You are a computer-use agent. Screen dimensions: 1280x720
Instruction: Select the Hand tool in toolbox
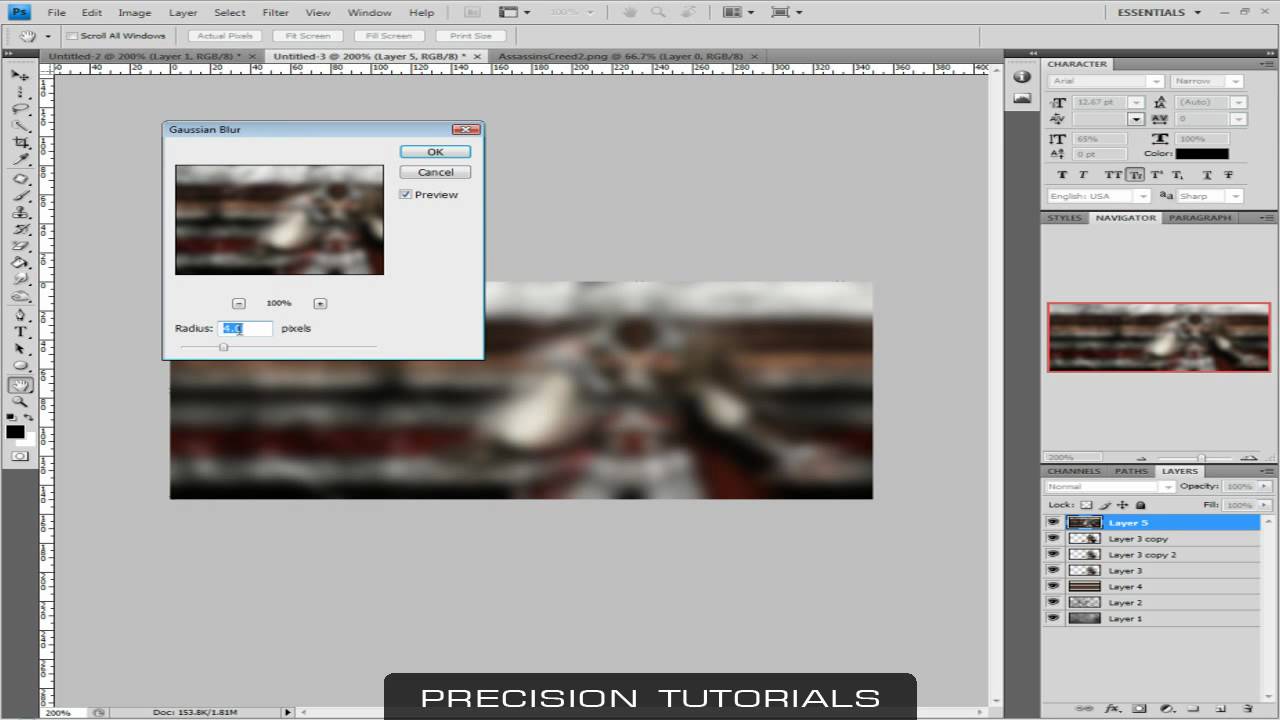tap(19, 385)
